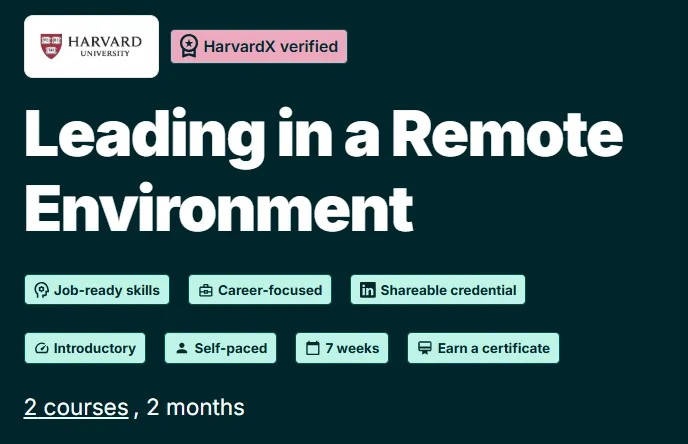Select the Self-paced label
Image resolution: width=688 pixels, height=444 pixels.
click(231, 348)
